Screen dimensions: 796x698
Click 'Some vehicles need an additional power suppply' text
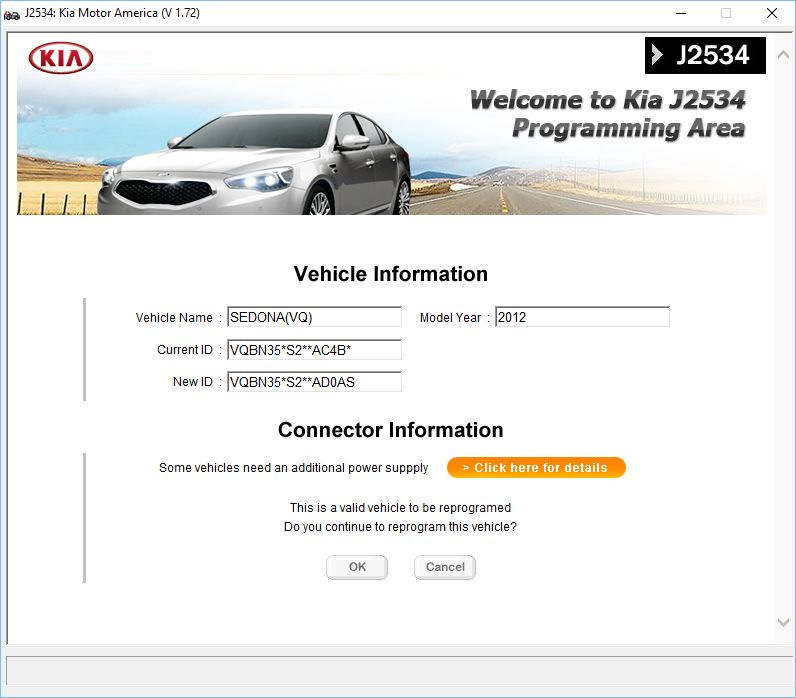coord(293,468)
